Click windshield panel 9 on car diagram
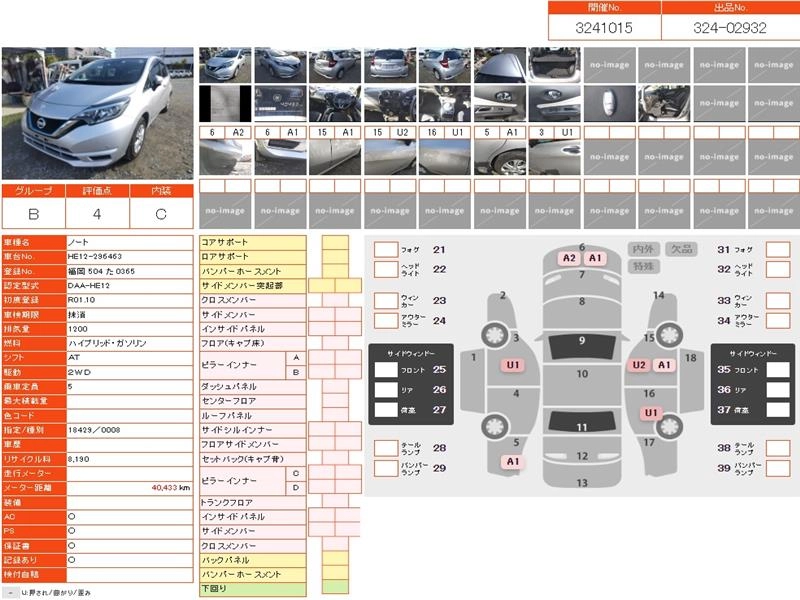This screenshot has width=800, height=600. (x=582, y=347)
